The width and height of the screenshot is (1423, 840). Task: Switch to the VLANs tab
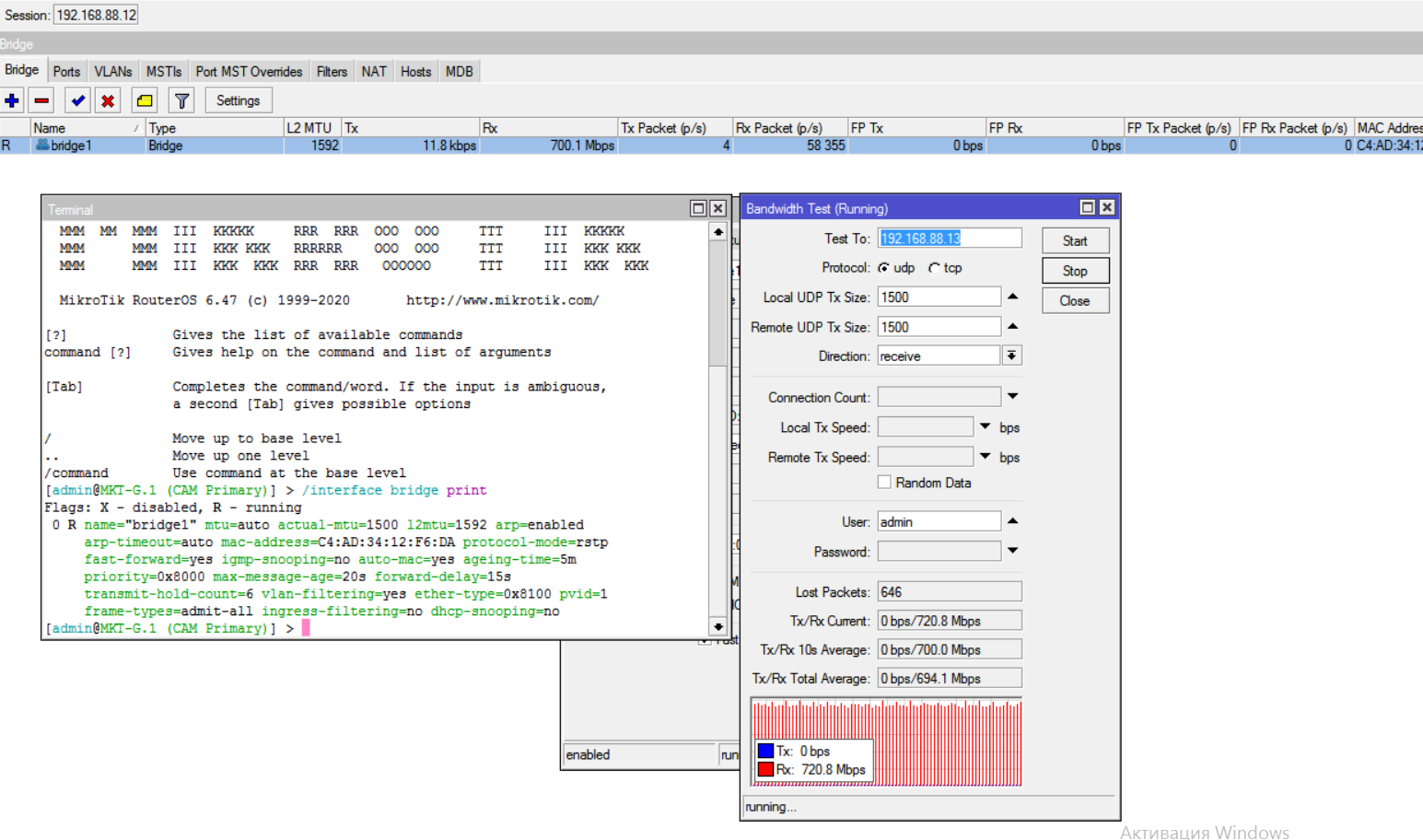pyautogui.click(x=112, y=72)
